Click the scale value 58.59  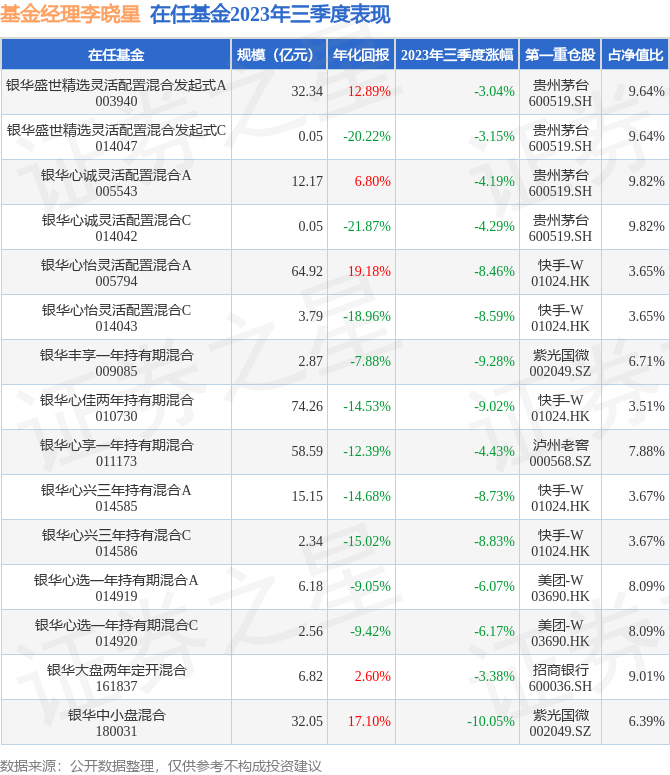click(x=307, y=451)
